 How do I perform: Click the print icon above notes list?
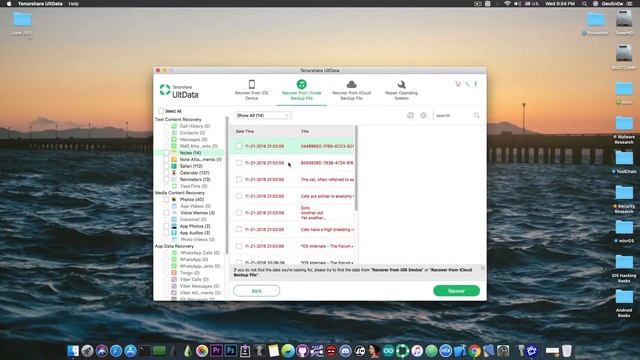410,116
